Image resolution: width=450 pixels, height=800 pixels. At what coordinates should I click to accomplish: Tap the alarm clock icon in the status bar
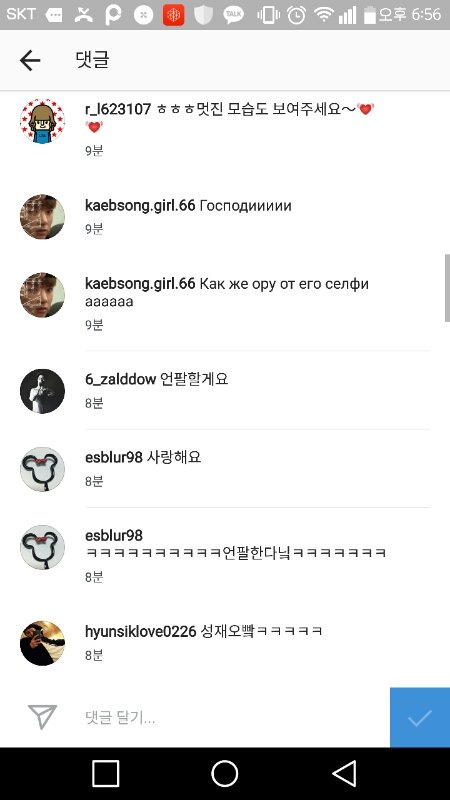[296, 15]
